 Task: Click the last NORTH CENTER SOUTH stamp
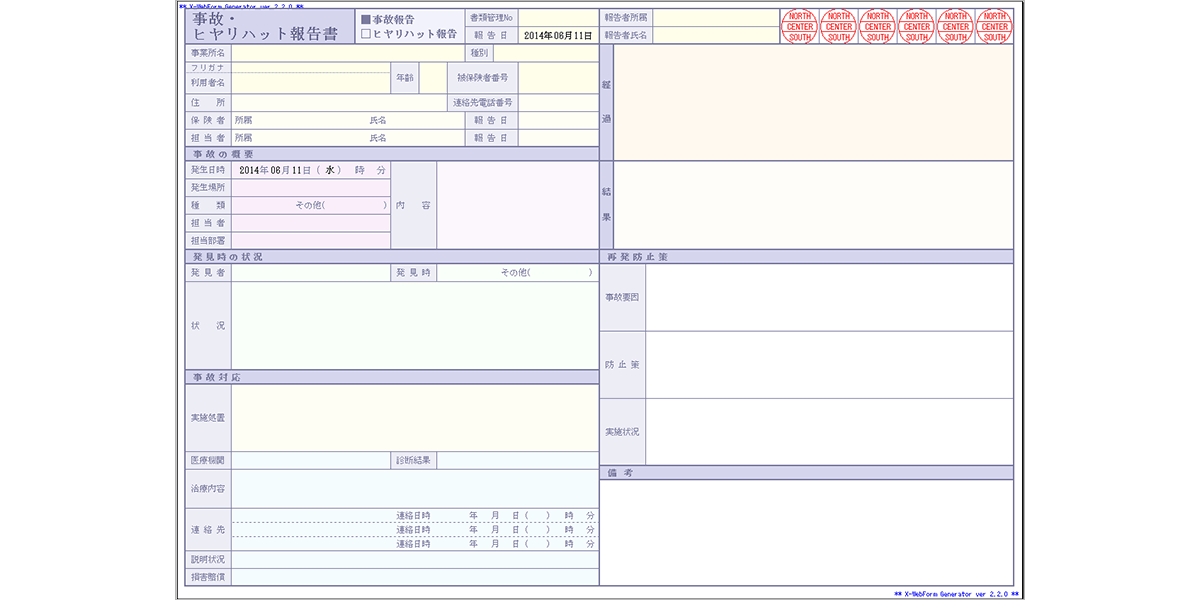click(995, 27)
